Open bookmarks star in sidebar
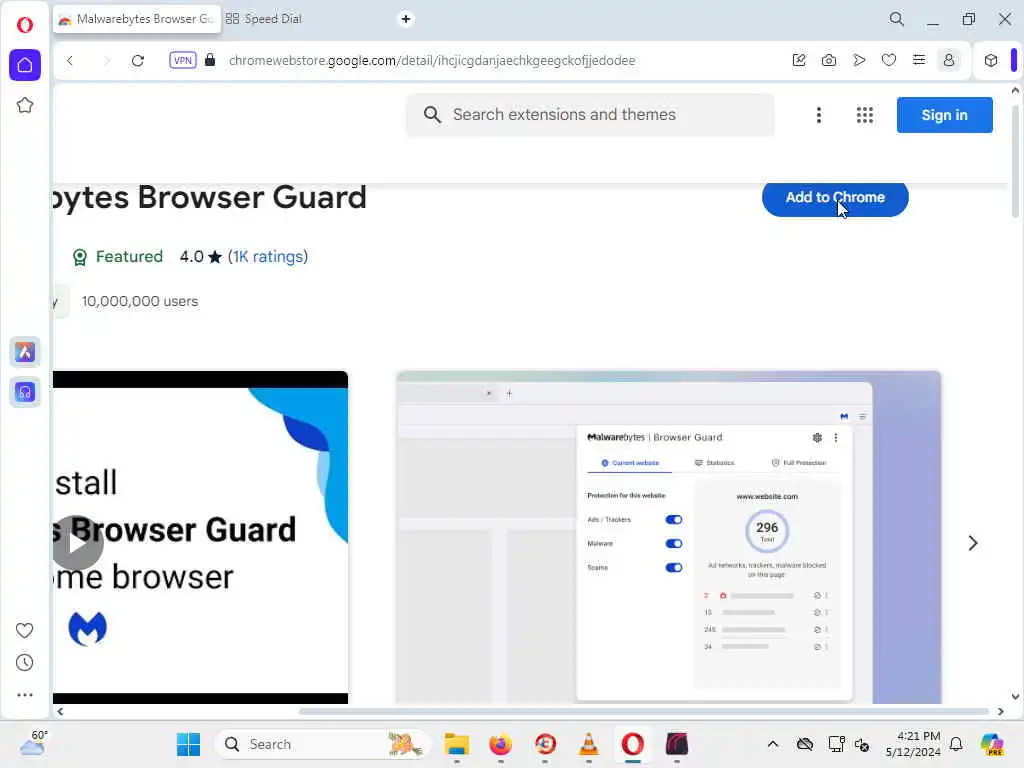 pos(25,105)
